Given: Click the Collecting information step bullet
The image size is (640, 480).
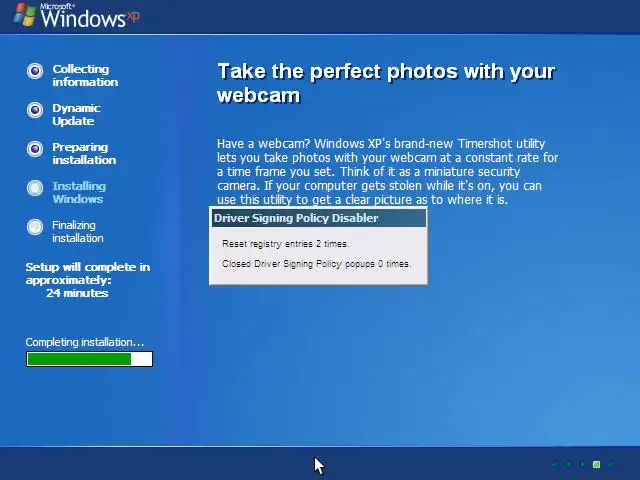Looking at the screenshot, I should point(35,71).
